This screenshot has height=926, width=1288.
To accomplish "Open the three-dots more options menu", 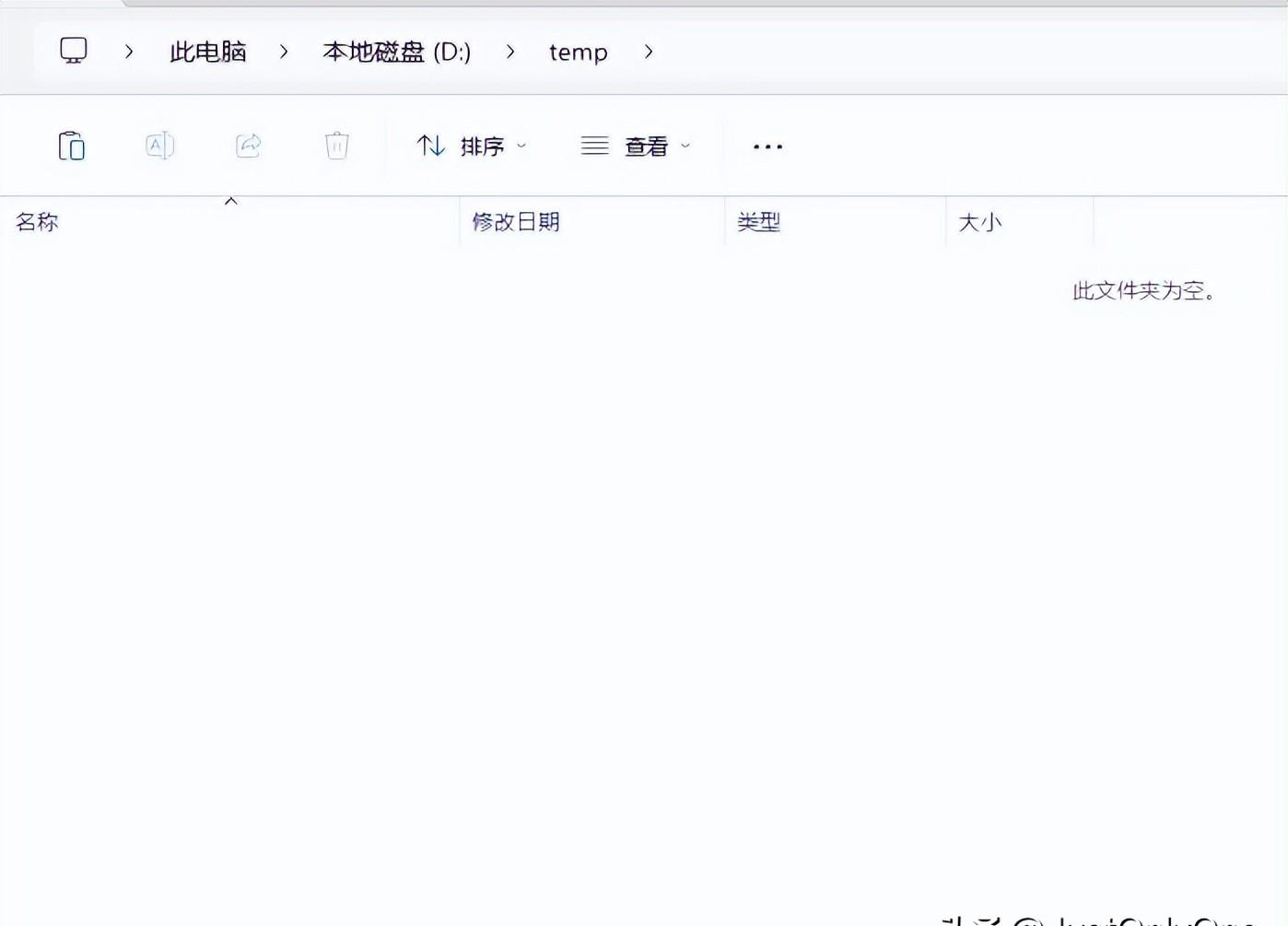I will tap(767, 147).
